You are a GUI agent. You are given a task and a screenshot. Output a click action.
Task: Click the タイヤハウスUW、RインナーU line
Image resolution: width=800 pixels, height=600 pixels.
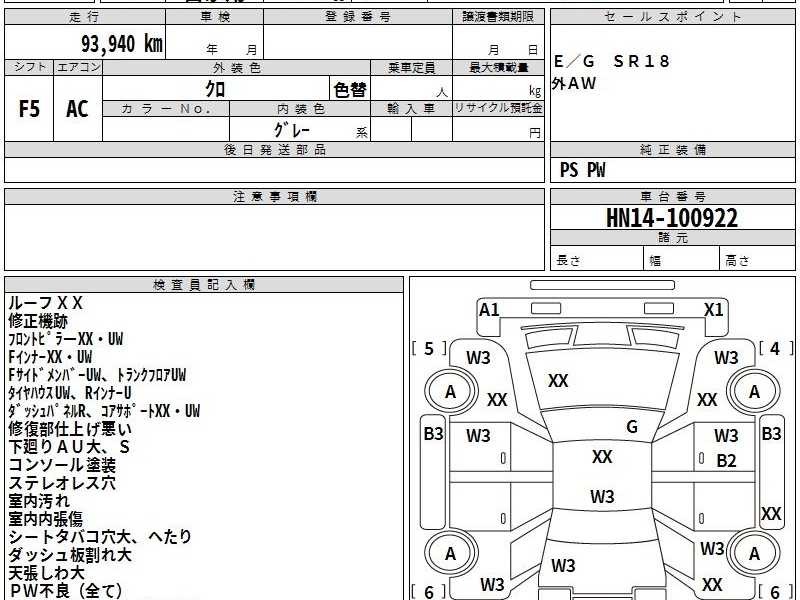(x=69, y=393)
